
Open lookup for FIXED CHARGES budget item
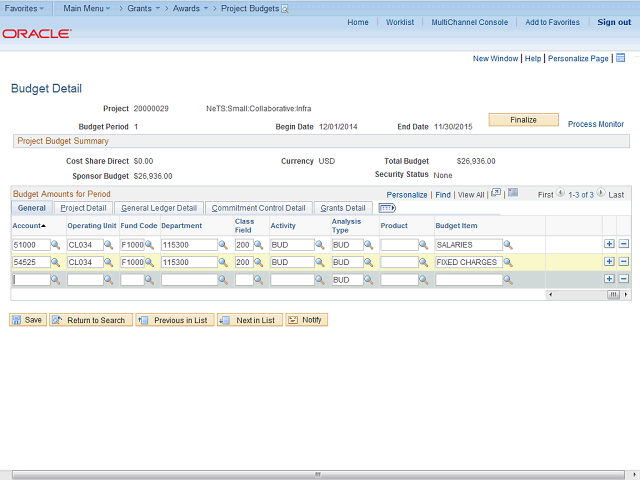point(508,262)
